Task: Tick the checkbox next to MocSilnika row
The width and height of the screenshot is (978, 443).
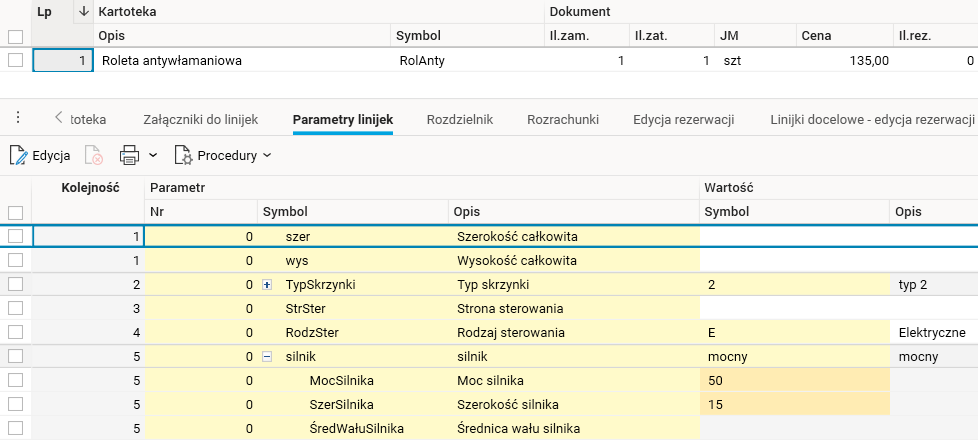Action: [15, 380]
